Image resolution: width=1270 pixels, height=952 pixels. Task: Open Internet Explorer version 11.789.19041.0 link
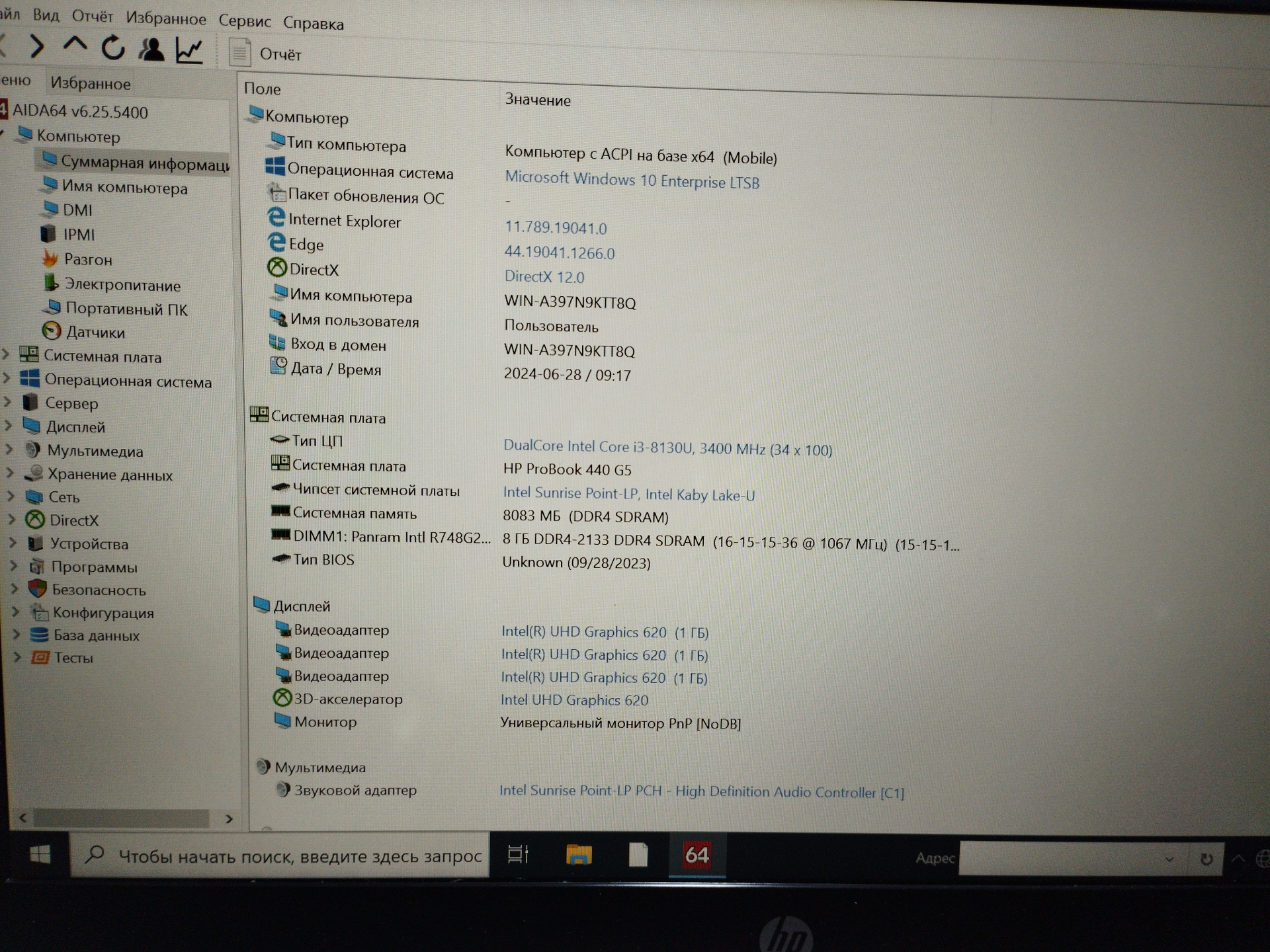pyautogui.click(x=556, y=227)
